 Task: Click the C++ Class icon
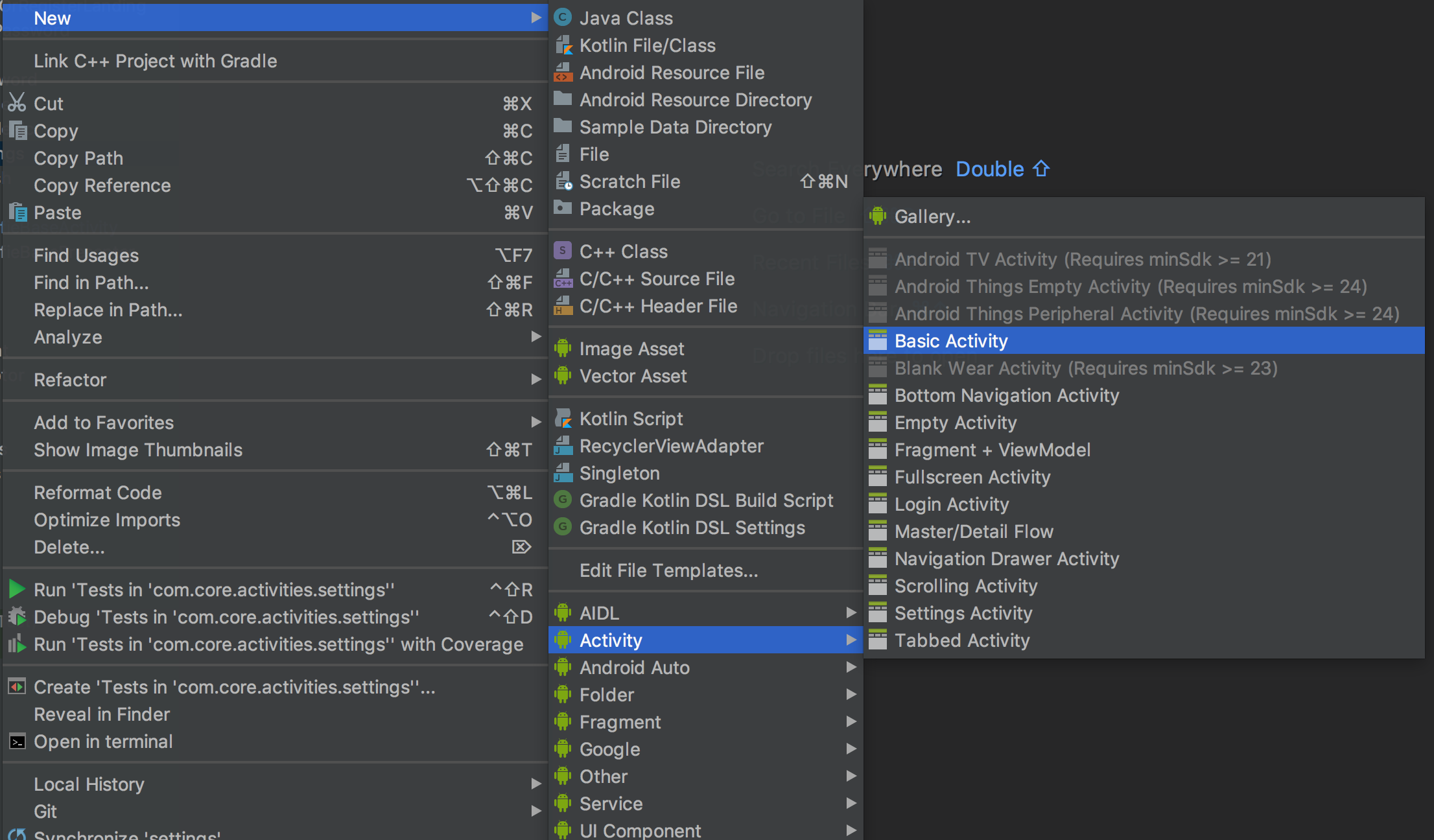tap(563, 251)
